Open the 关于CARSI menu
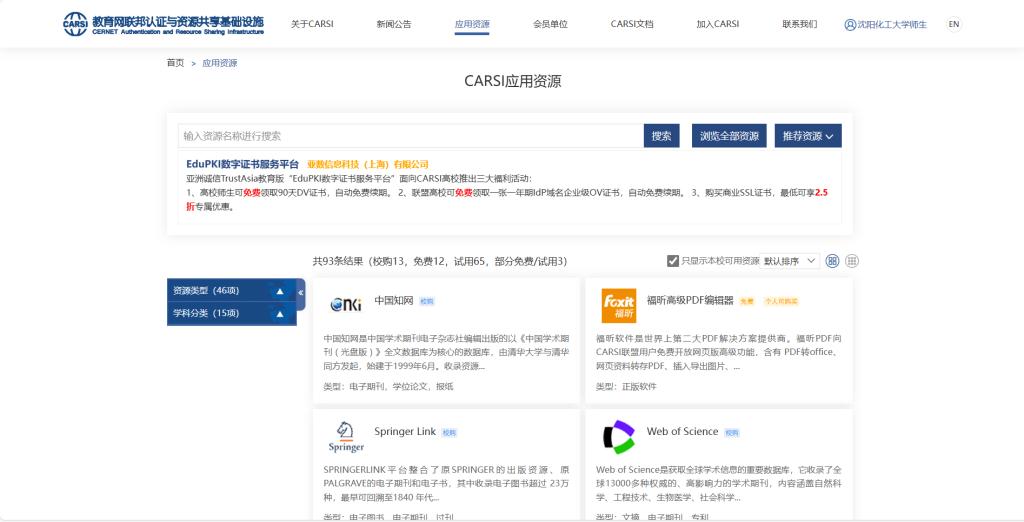The height and width of the screenshot is (522, 1024). pyautogui.click(x=312, y=24)
